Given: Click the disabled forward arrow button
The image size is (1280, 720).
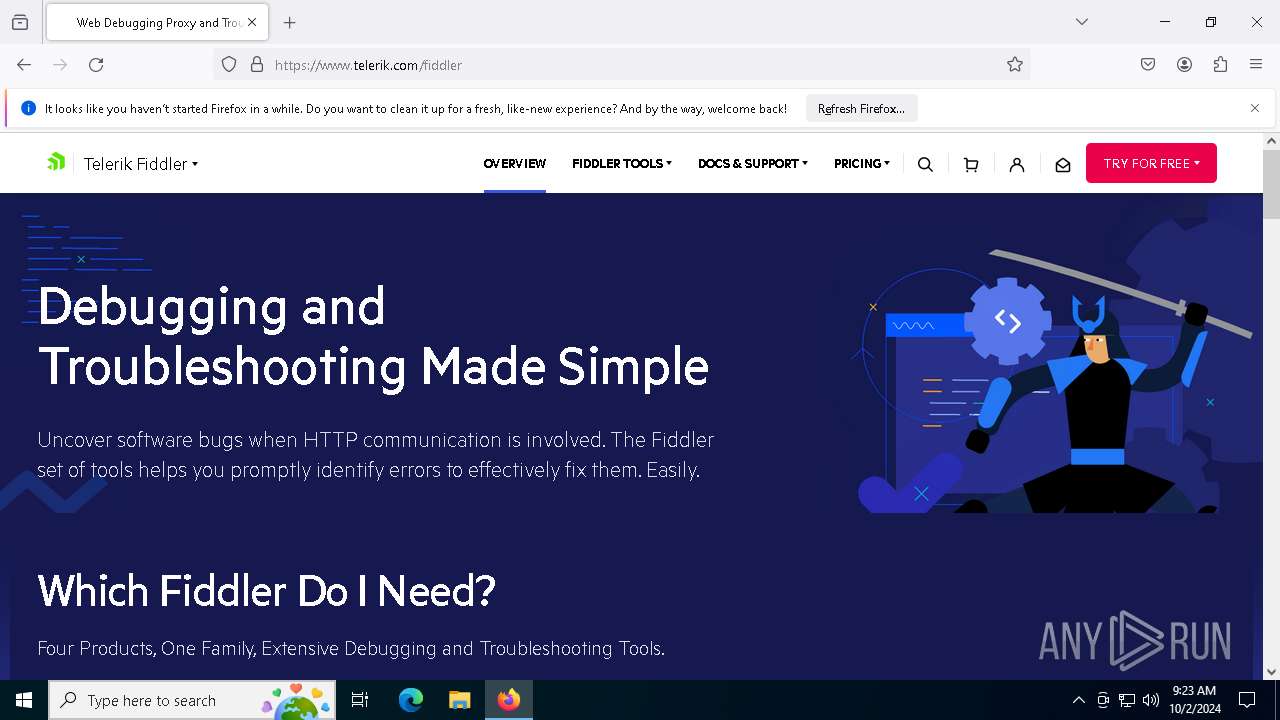Looking at the screenshot, I should click(60, 65).
